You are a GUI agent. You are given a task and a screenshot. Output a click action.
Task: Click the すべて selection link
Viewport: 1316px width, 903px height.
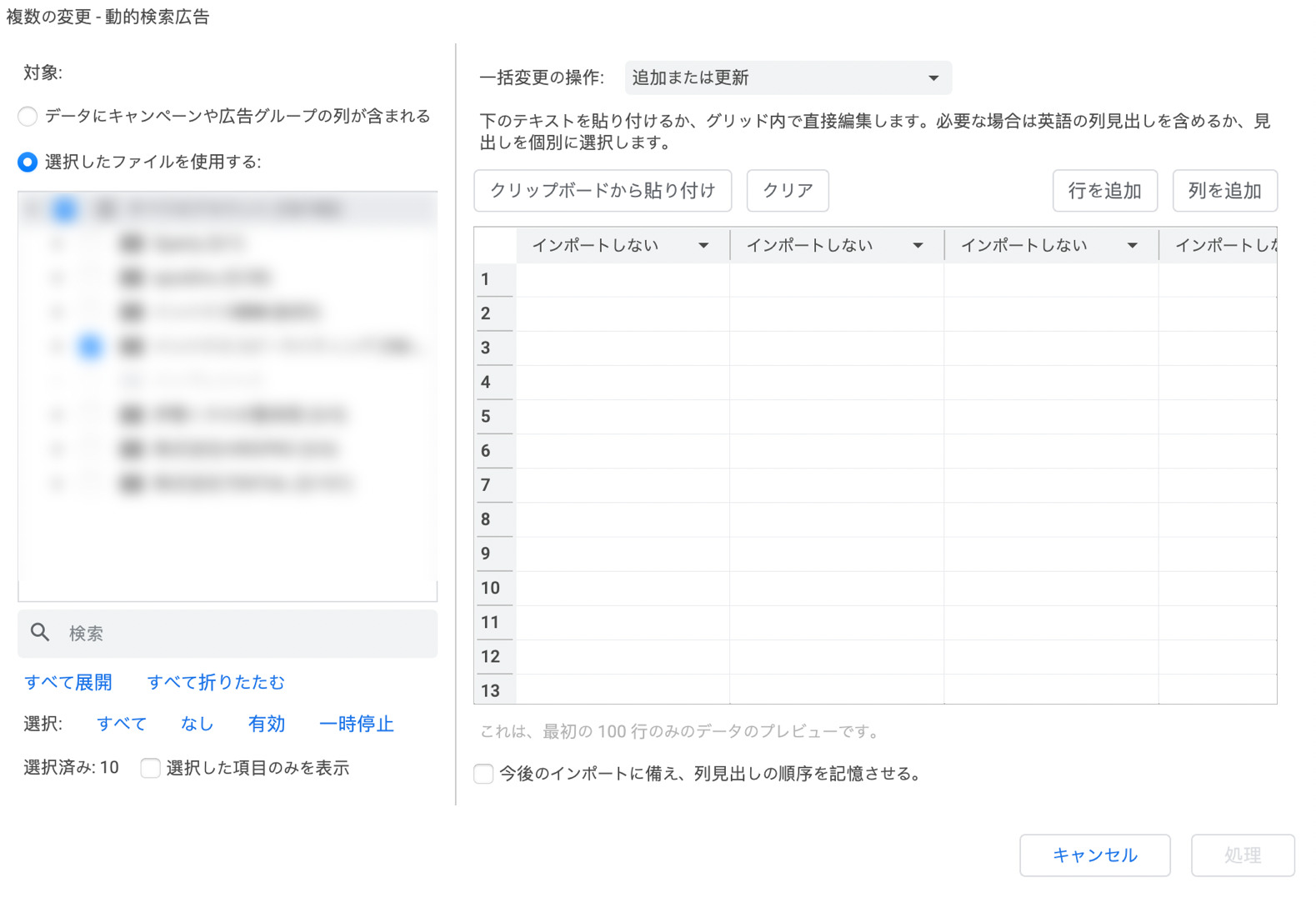pyautogui.click(x=122, y=724)
